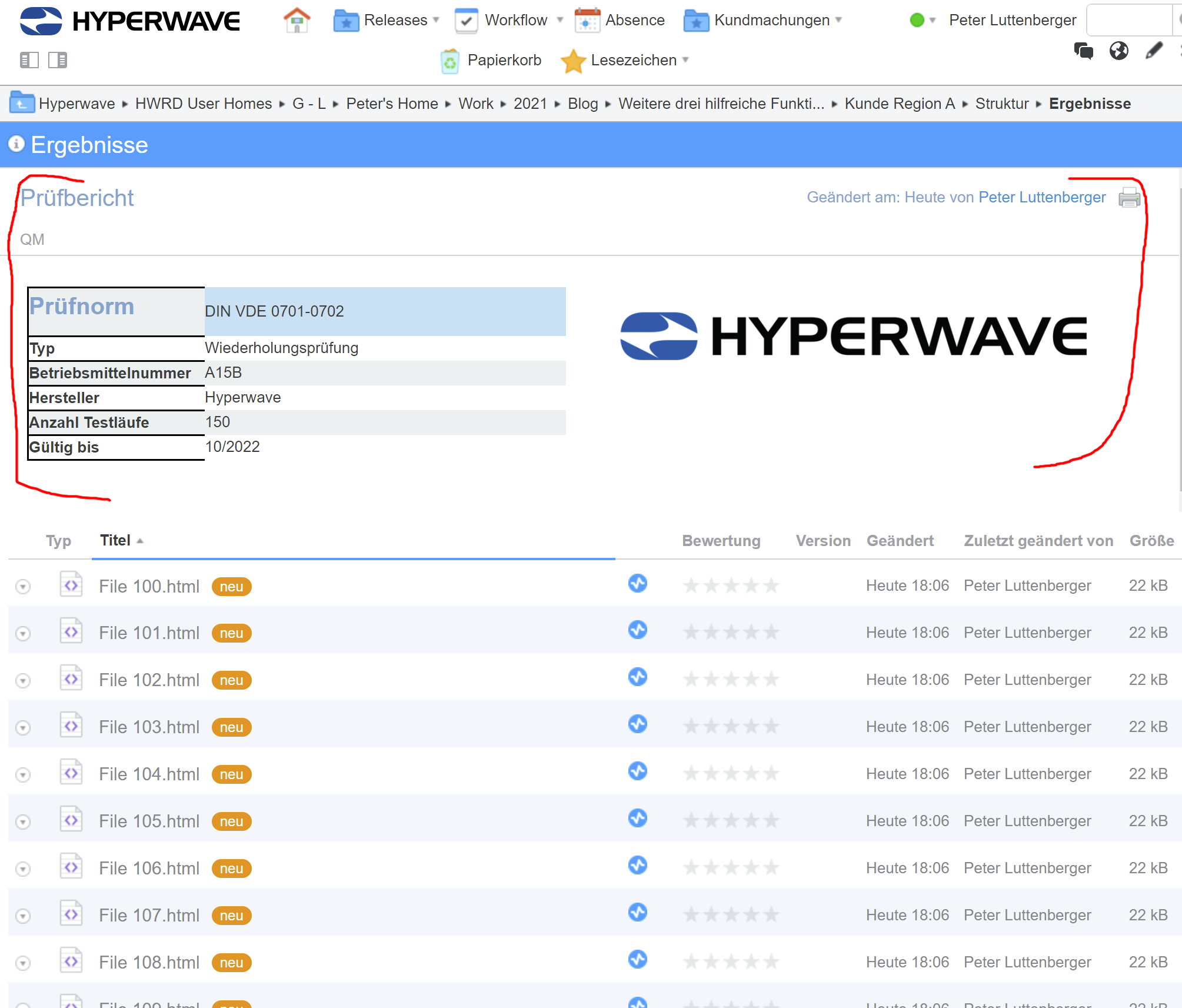Image resolution: width=1182 pixels, height=1008 pixels.
Task: Click the globe icon in the toolbar
Action: tap(1119, 51)
